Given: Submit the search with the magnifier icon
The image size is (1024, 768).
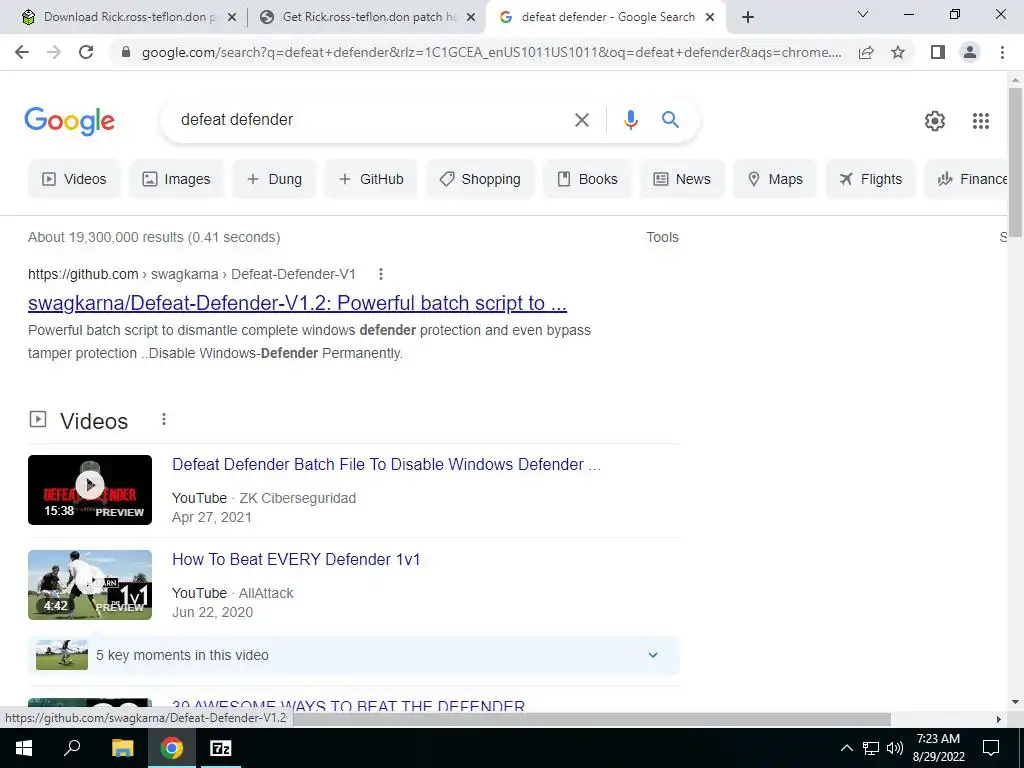Looking at the screenshot, I should pos(670,120).
